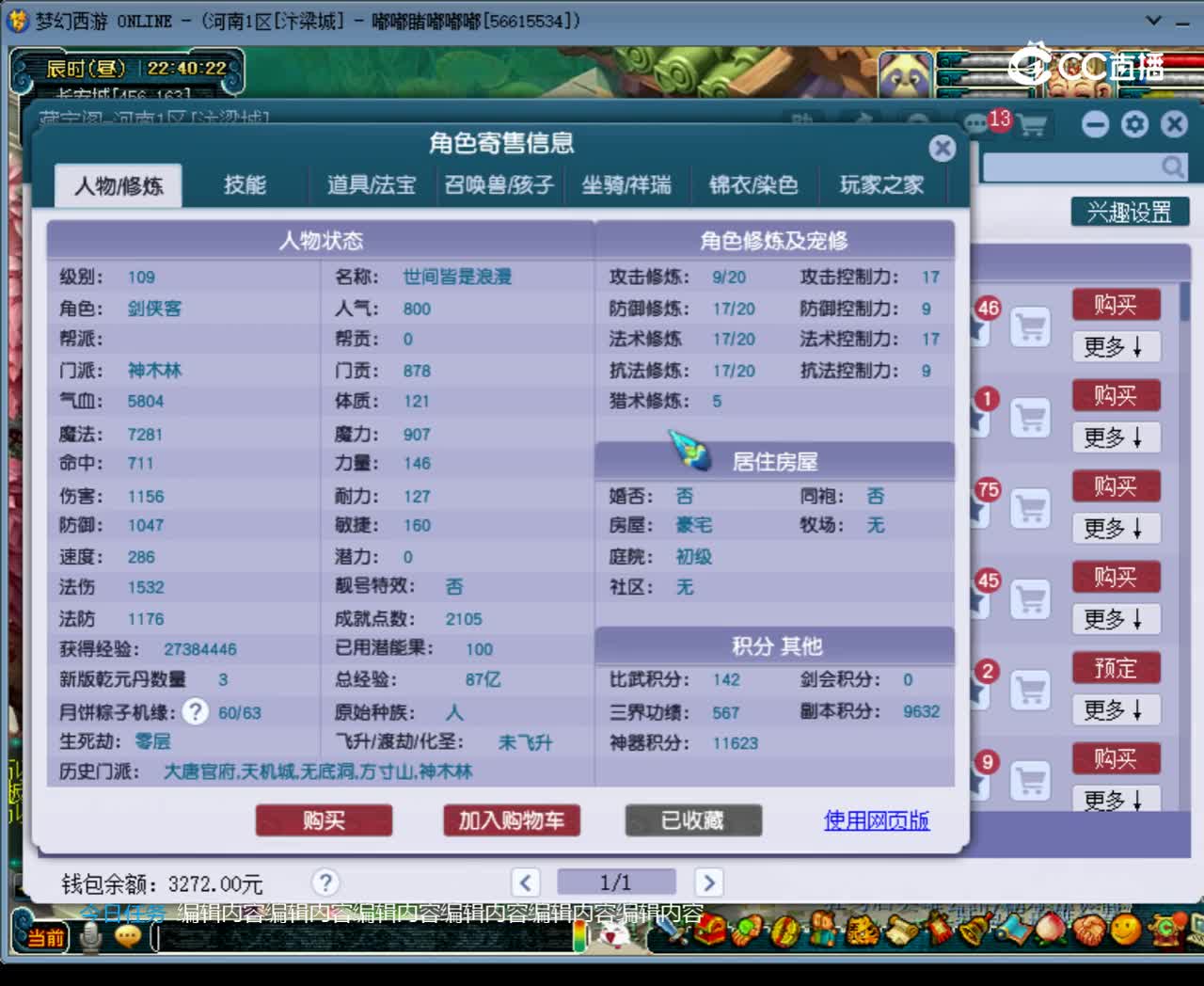Toggle the 当前 chat channel button
This screenshot has height=986, width=1204.
(x=45, y=937)
